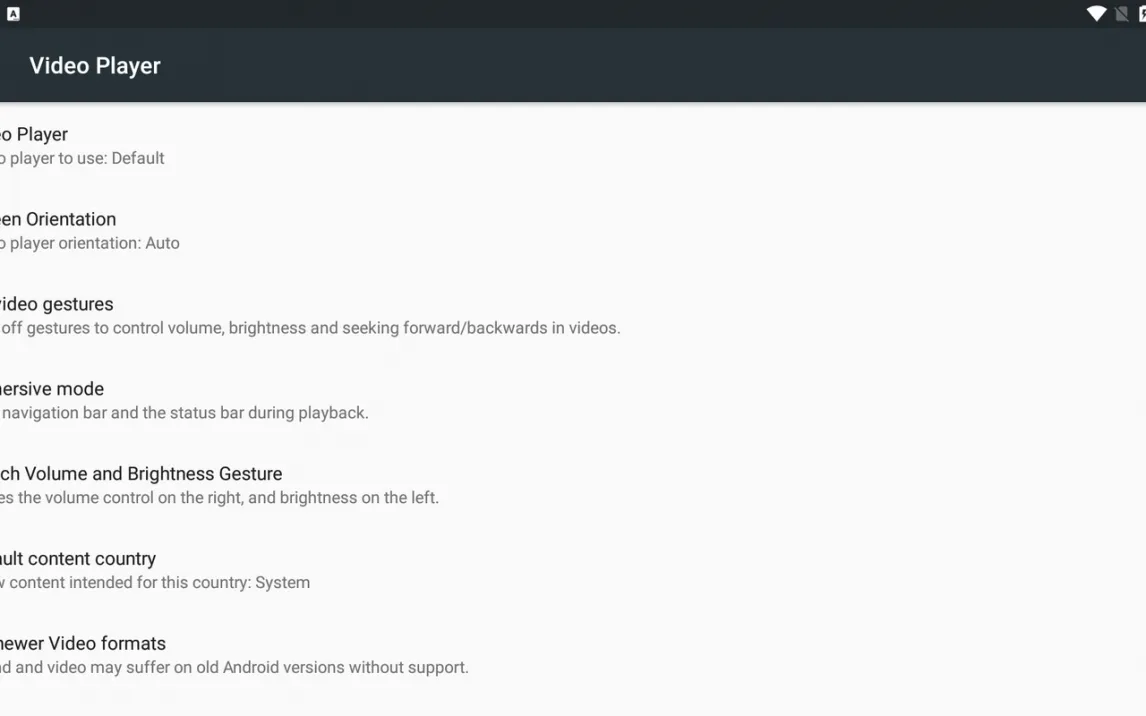Click 'content intended for this country: System'
This screenshot has width=1146, height=716.
156,583
